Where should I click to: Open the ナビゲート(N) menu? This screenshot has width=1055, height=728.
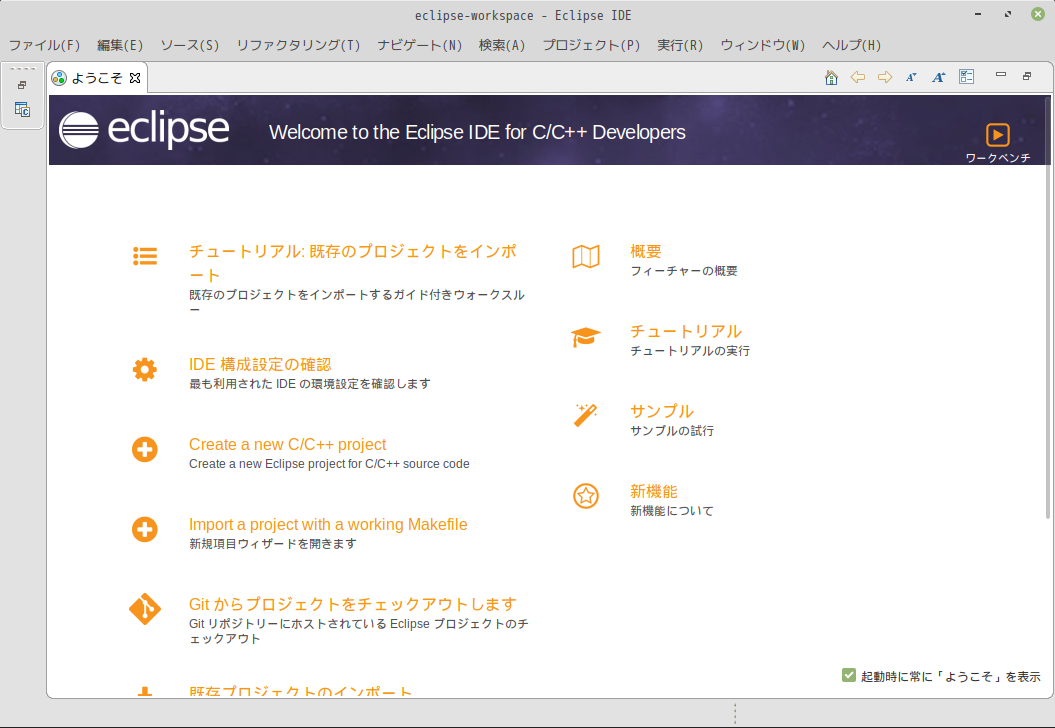pyautogui.click(x=420, y=45)
